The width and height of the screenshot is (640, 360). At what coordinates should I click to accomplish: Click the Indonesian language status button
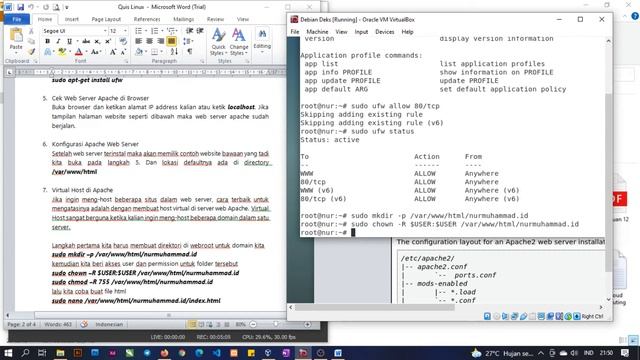click(109, 324)
